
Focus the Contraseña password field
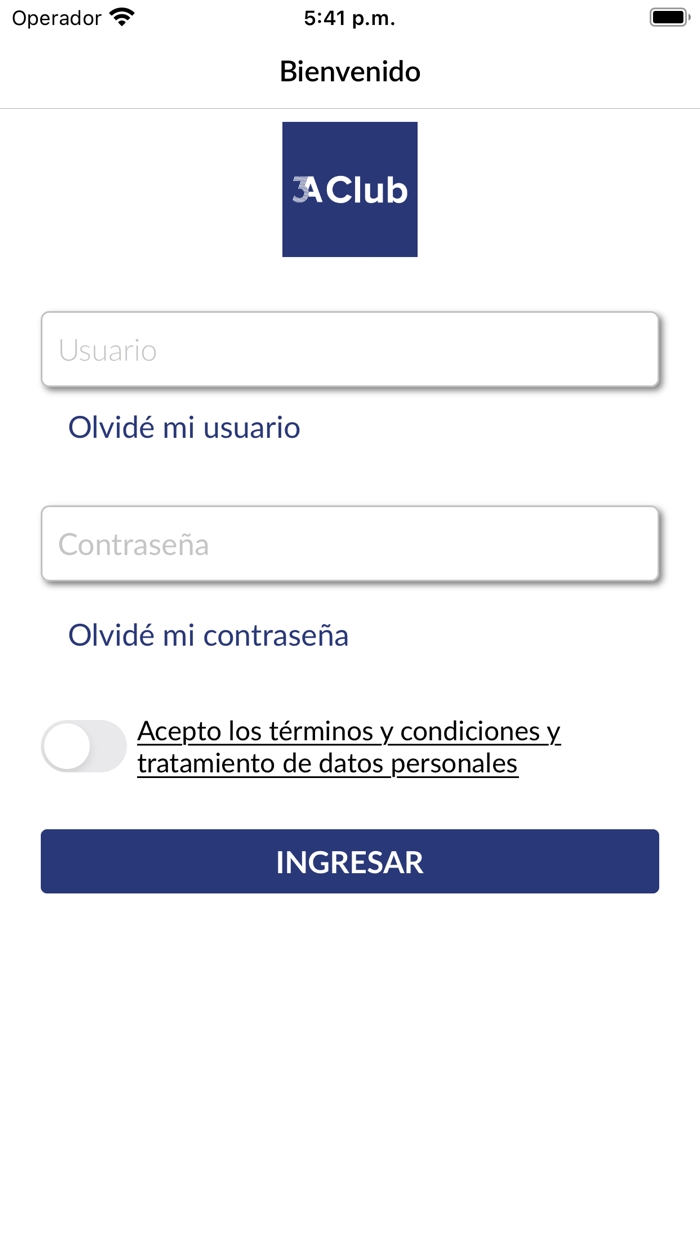coord(349,544)
